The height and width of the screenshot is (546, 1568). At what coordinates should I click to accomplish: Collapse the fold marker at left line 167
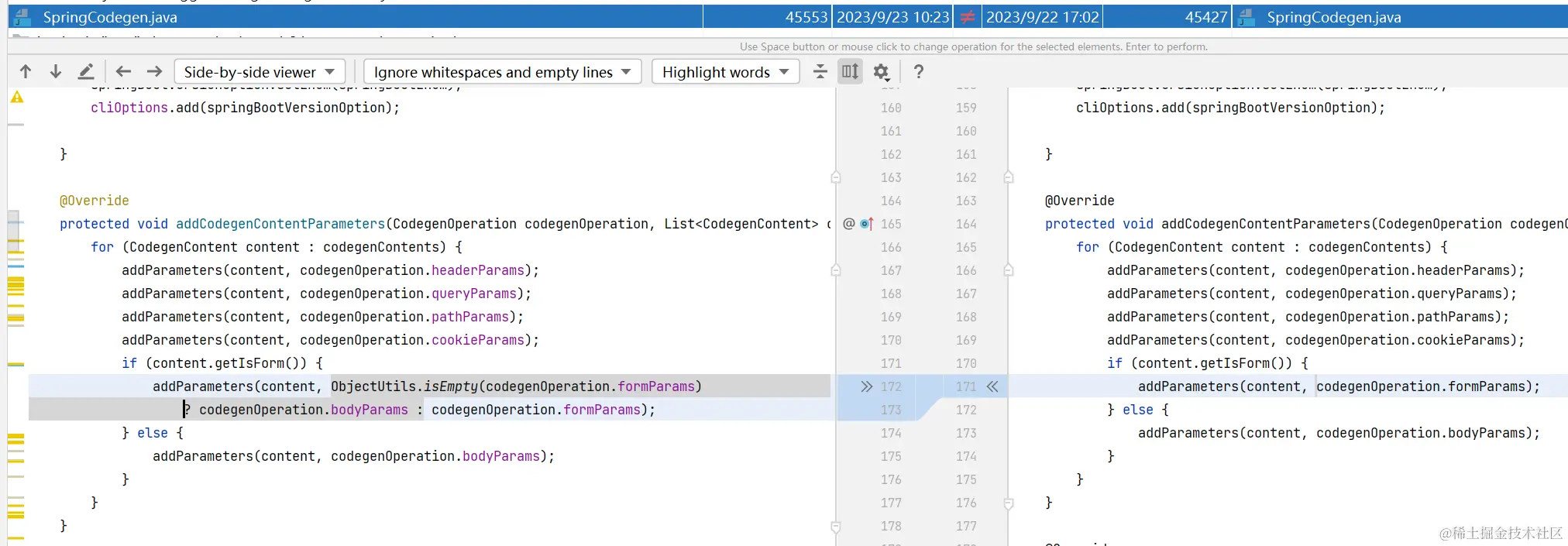point(836,270)
